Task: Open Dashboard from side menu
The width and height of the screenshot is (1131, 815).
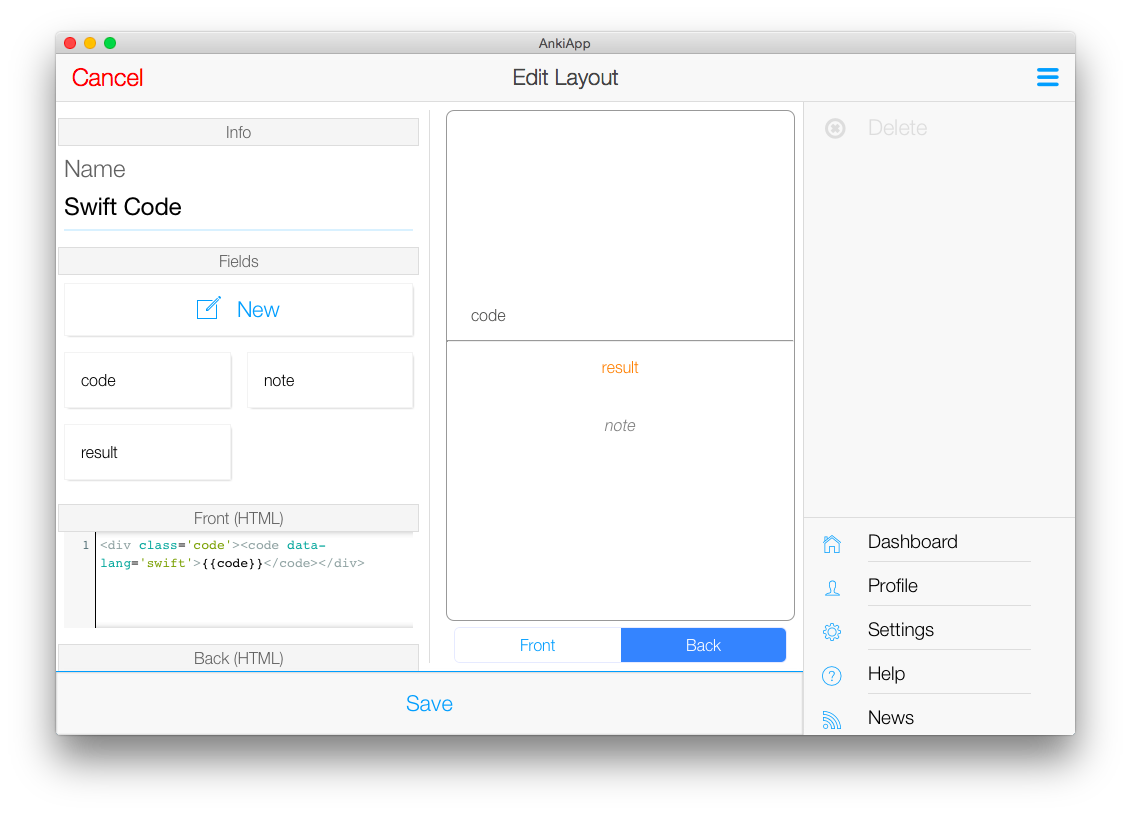Action: coord(912,542)
